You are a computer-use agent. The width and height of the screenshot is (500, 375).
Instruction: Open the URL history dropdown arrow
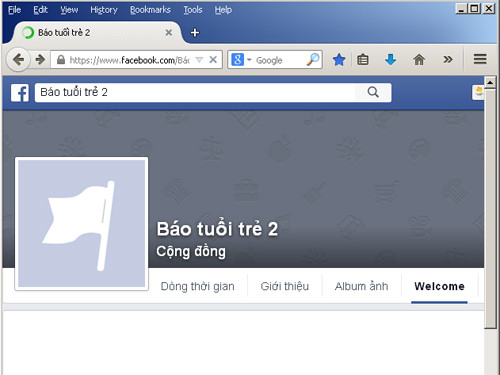pos(199,60)
